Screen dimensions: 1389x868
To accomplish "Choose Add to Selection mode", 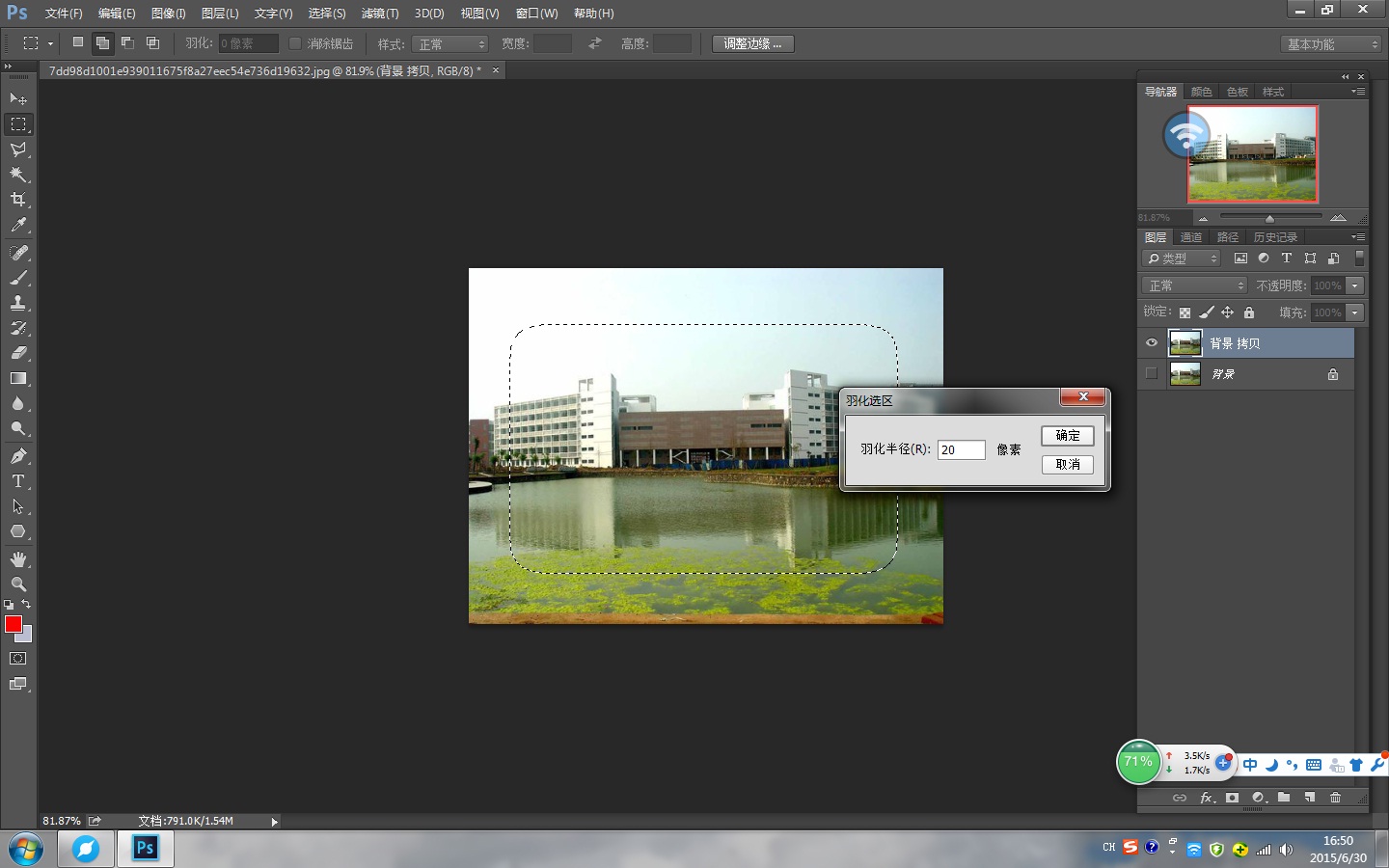I will pos(102,43).
